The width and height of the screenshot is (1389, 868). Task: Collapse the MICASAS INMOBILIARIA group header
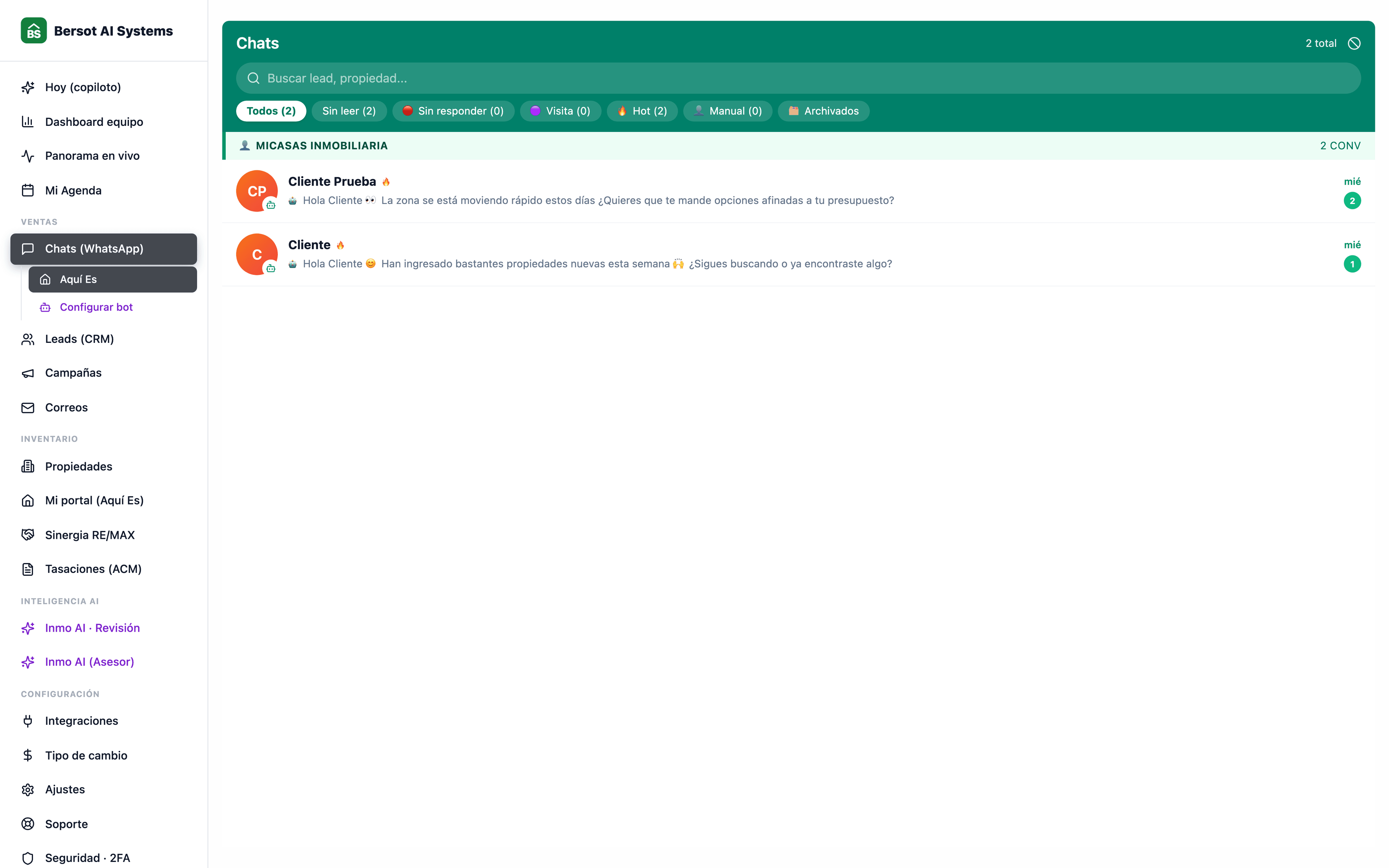[x=798, y=146]
